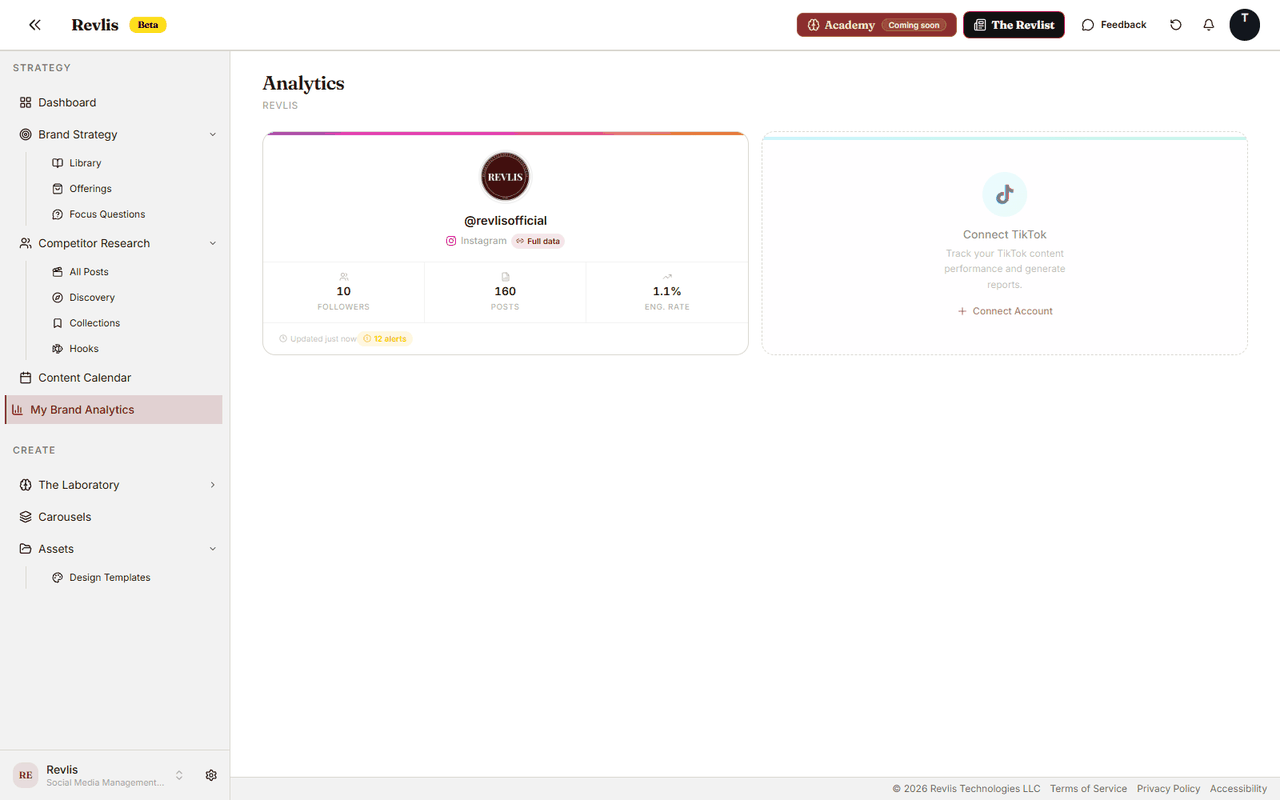The height and width of the screenshot is (800, 1280).
Task: Click the Revlis logo text
Action: tap(95, 25)
